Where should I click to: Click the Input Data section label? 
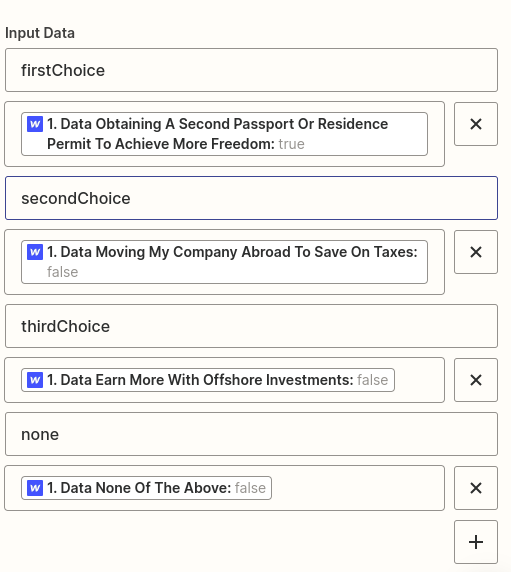[40, 33]
